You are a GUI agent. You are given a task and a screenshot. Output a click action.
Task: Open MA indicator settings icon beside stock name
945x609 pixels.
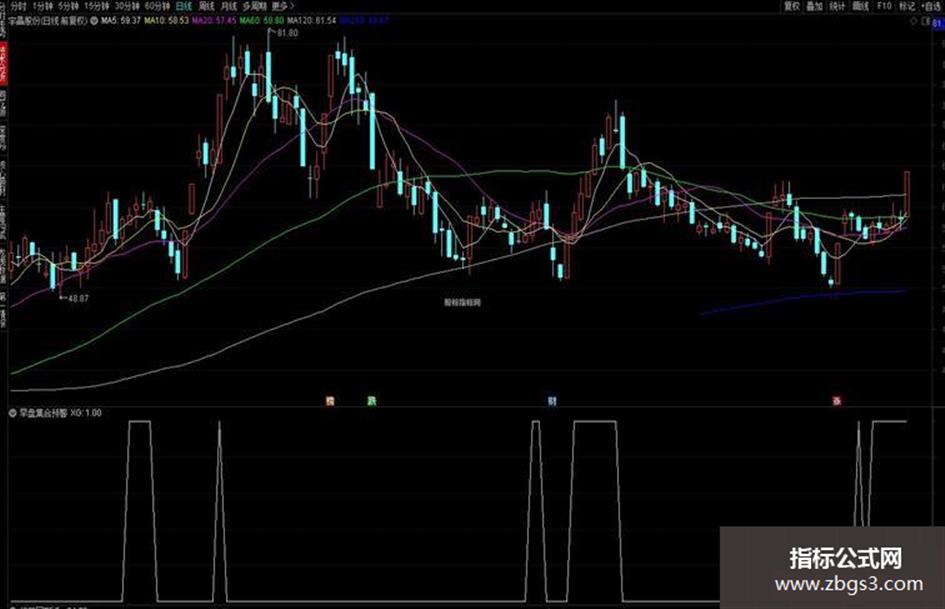pyautogui.click(x=94, y=21)
